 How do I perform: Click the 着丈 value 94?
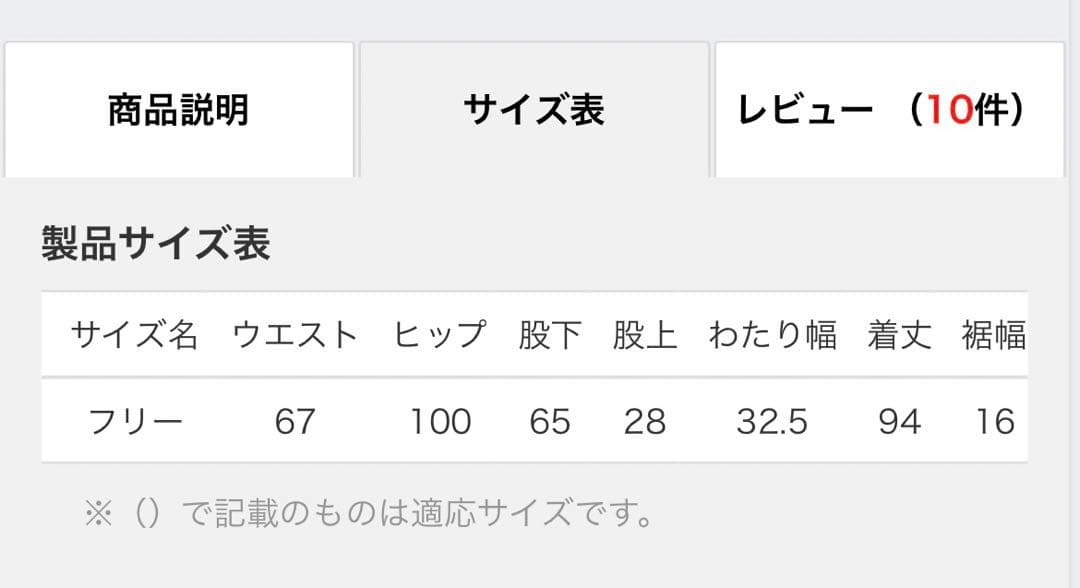point(899,421)
